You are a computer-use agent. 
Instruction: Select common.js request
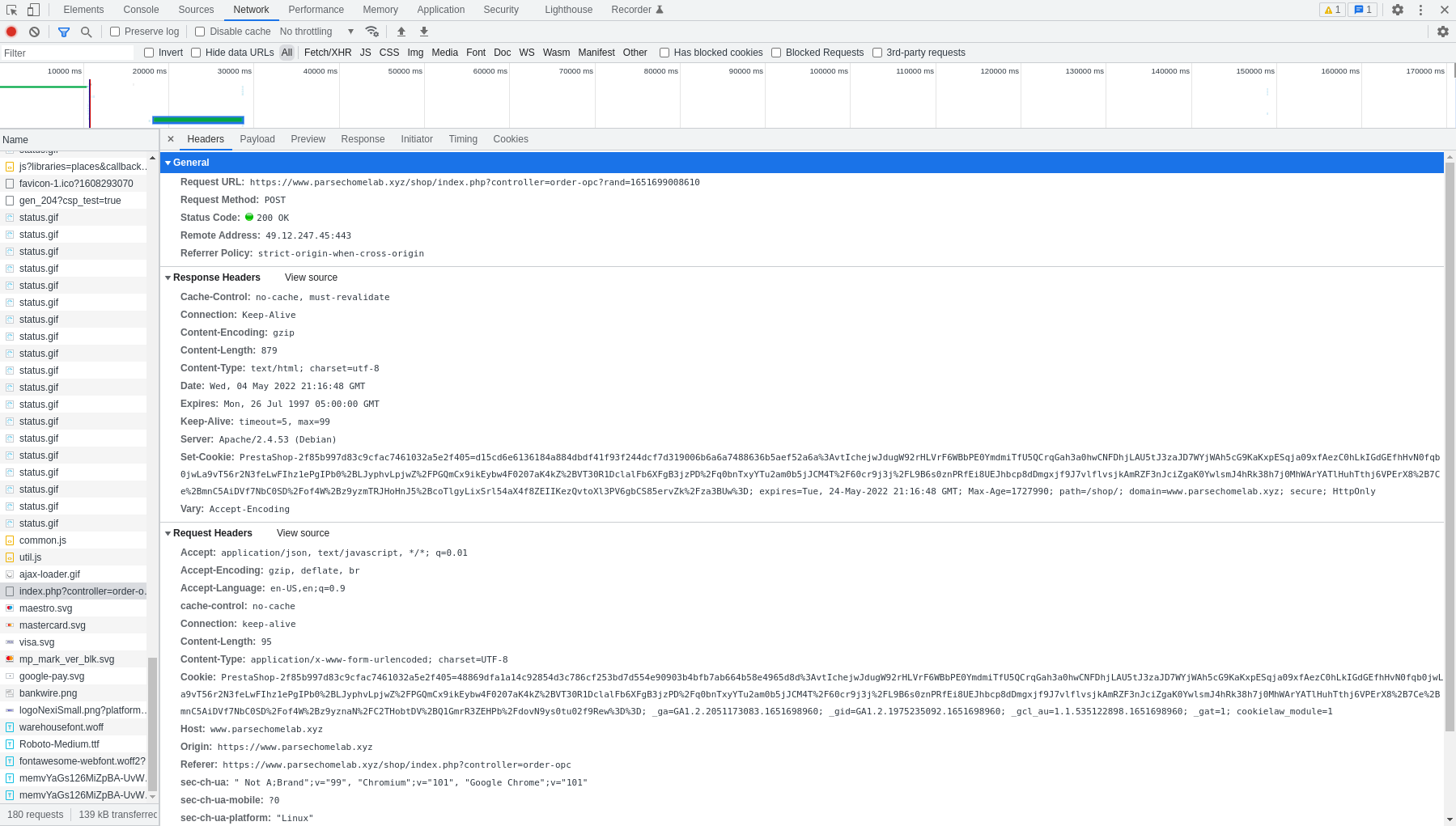pyautogui.click(x=74, y=540)
